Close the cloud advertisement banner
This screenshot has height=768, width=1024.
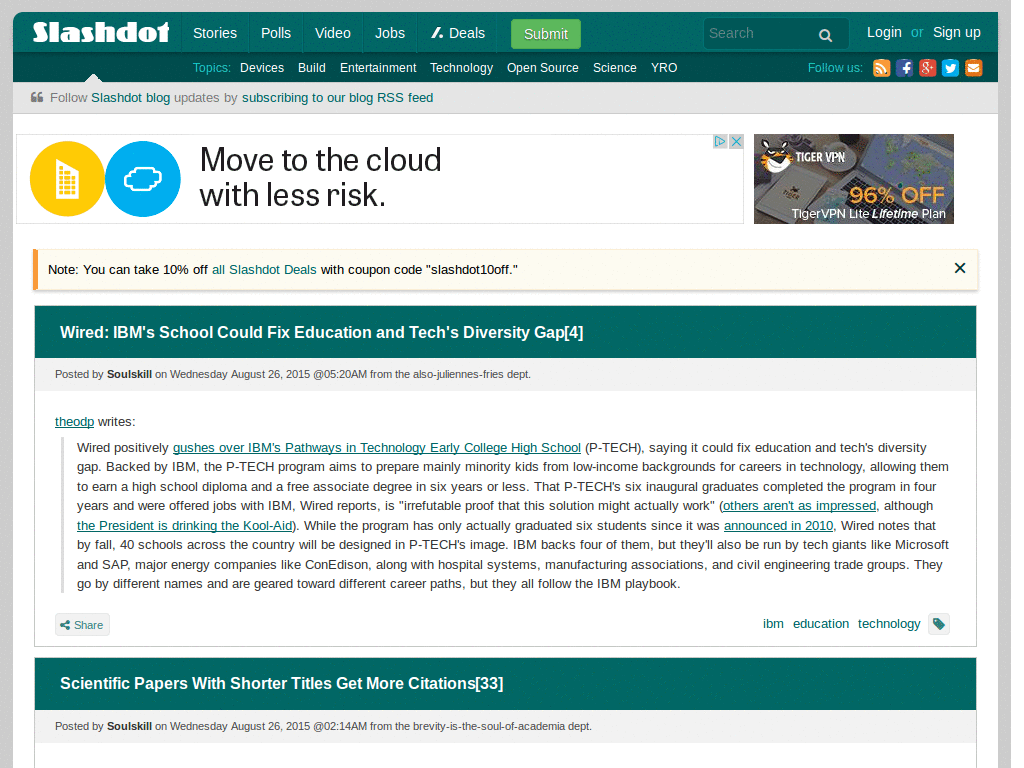[736, 141]
